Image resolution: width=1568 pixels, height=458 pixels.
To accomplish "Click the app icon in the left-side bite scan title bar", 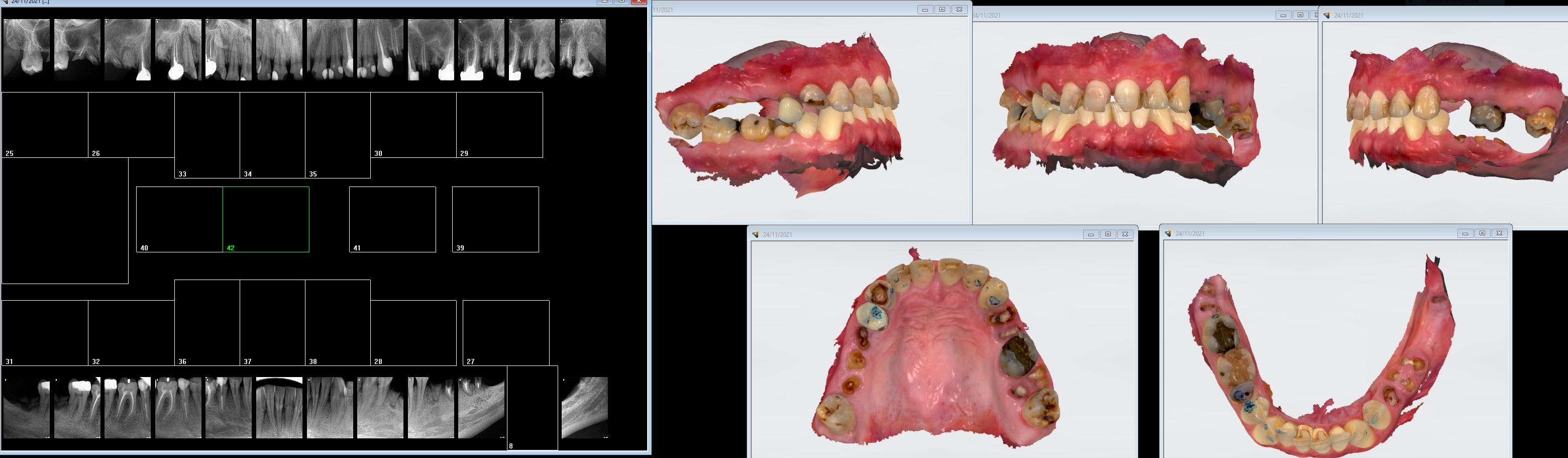I will coord(1327,15).
